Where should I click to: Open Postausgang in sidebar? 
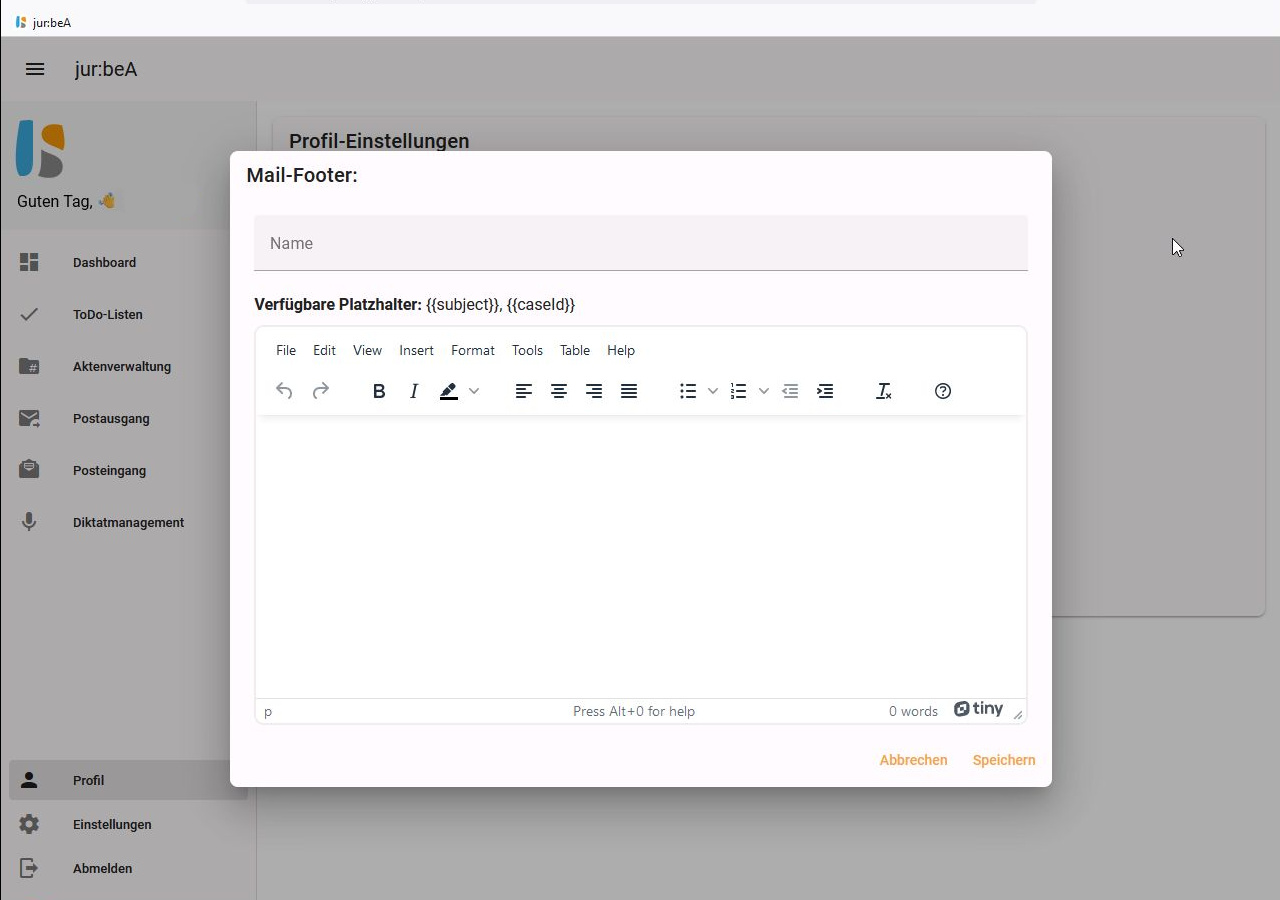pos(128,418)
